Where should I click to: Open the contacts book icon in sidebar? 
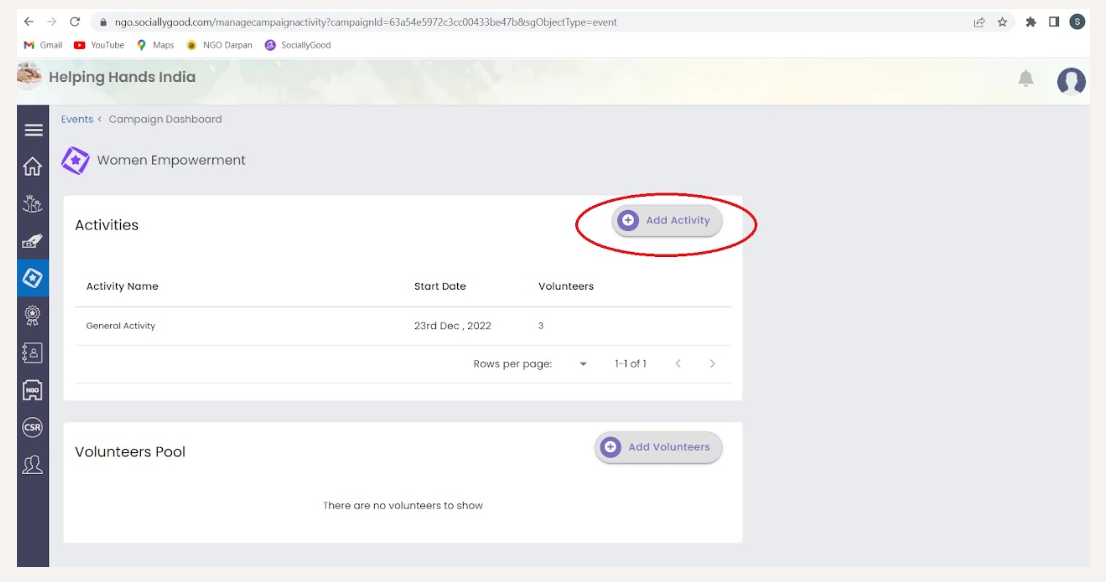pos(32,353)
